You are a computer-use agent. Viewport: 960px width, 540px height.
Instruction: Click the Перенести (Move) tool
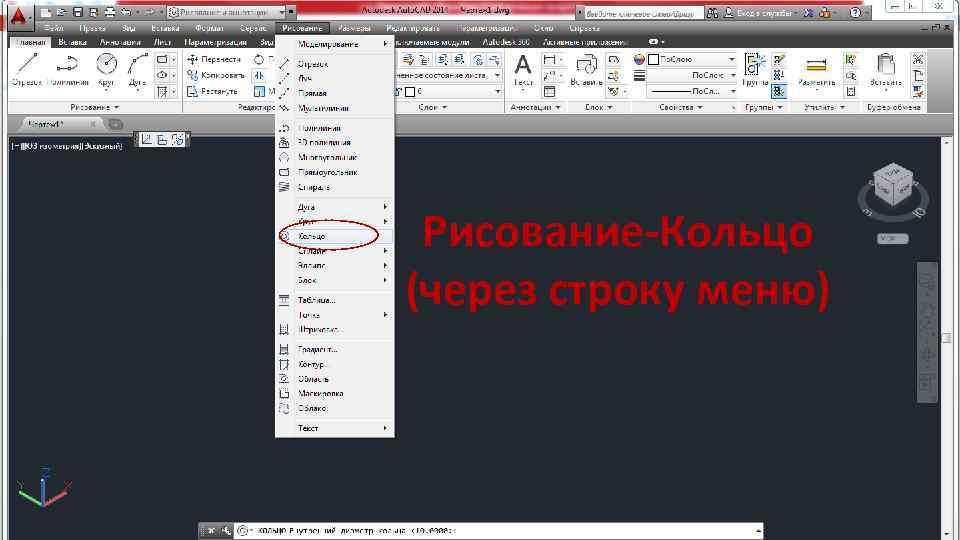214,59
